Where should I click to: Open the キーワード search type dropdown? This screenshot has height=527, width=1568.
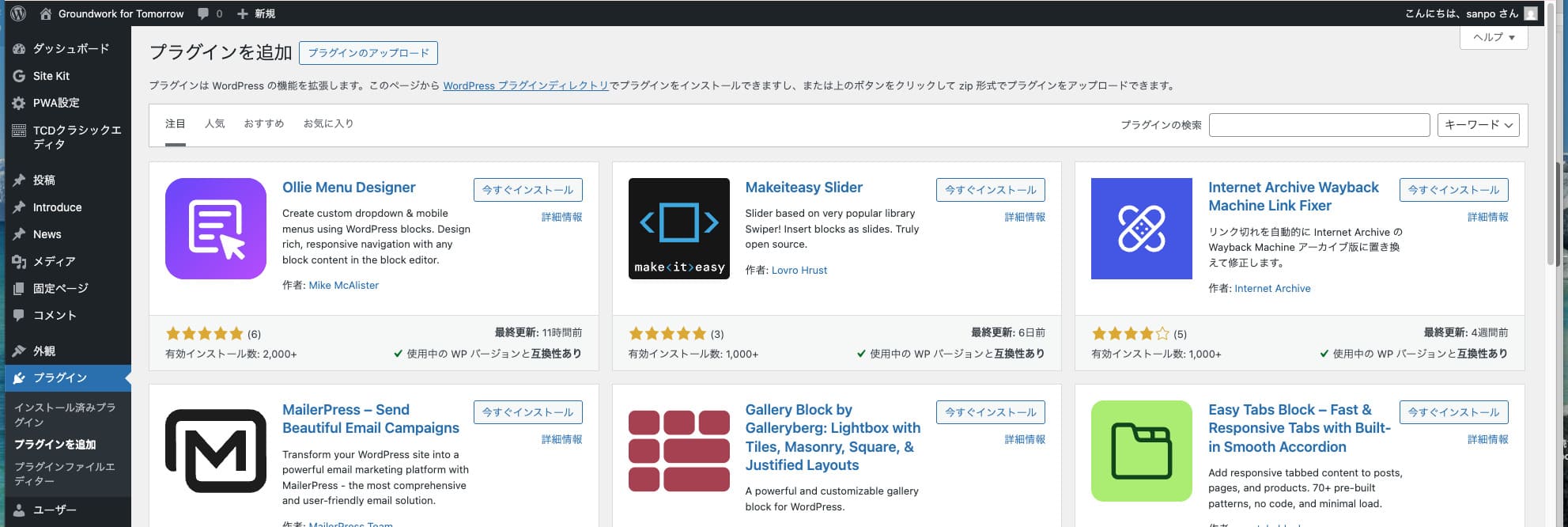(1477, 124)
